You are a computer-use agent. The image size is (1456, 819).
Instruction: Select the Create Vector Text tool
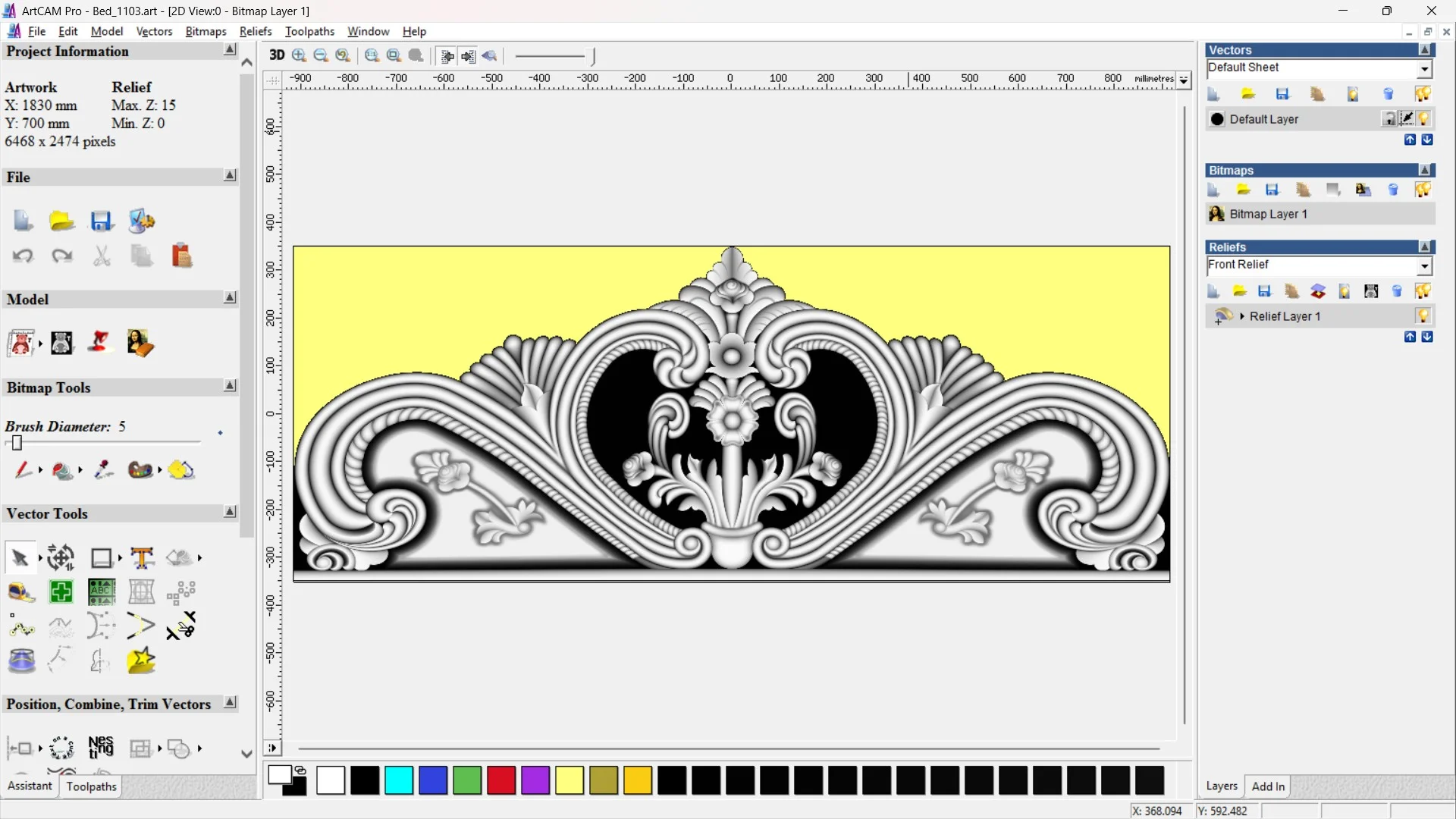click(142, 558)
